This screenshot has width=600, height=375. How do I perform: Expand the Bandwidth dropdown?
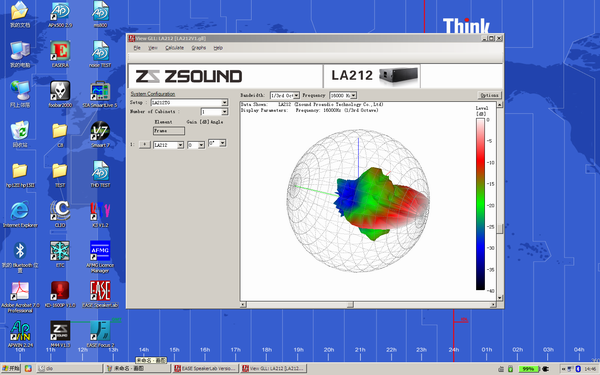tap(285, 95)
